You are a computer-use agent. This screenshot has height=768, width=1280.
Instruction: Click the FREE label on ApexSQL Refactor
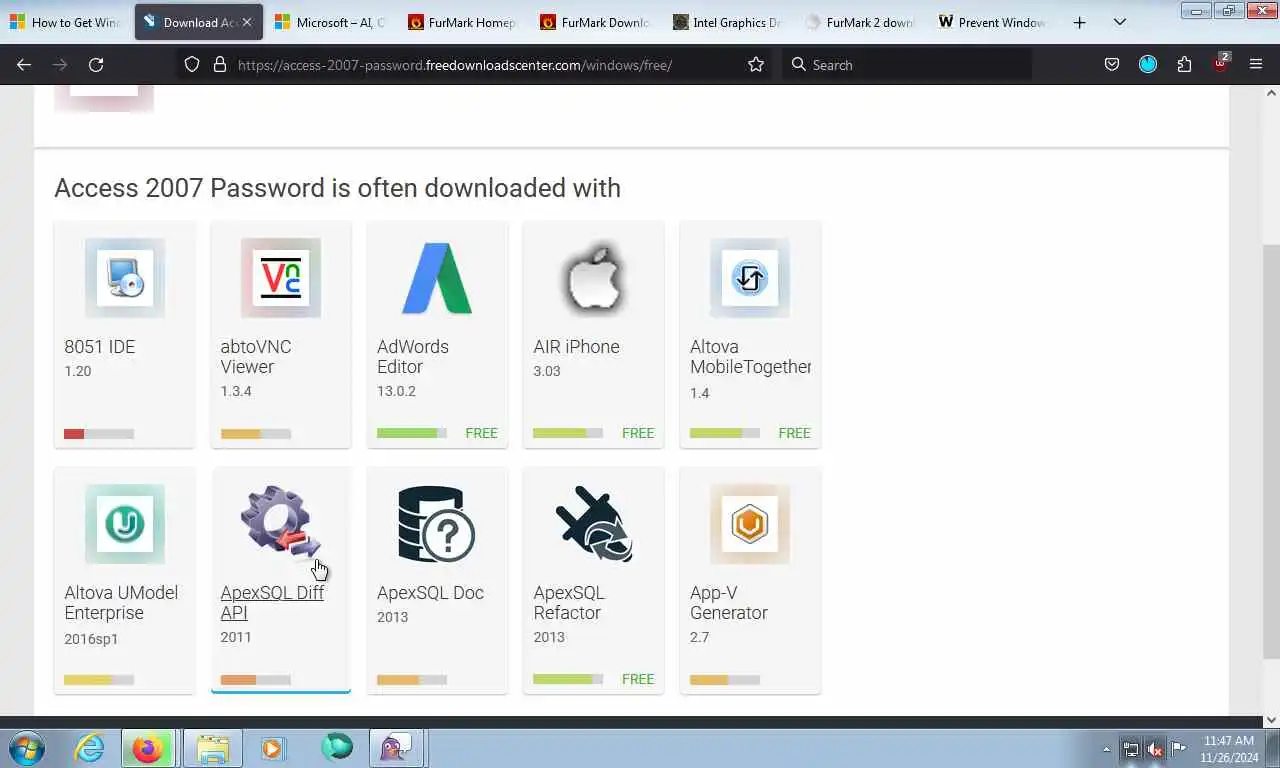[x=638, y=679]
